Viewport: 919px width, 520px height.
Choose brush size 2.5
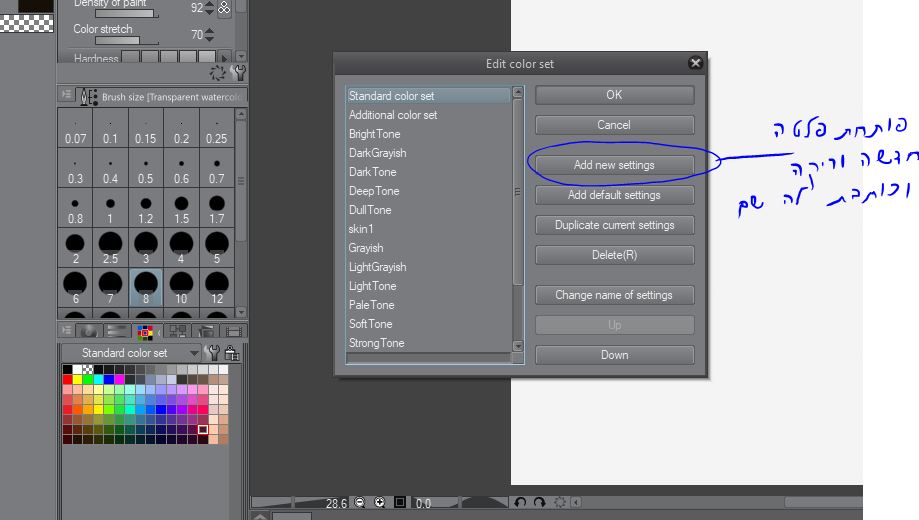[x=110, y=247]
